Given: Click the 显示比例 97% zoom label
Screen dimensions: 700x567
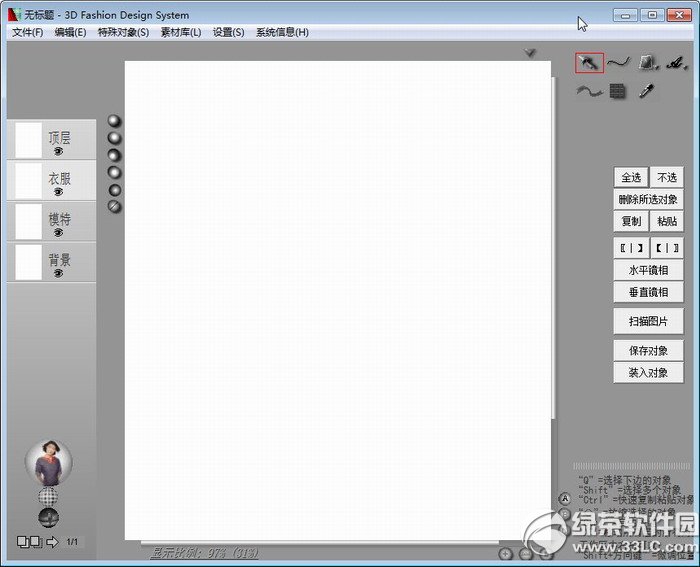Looking at the screenshot, I should (204, 554).
